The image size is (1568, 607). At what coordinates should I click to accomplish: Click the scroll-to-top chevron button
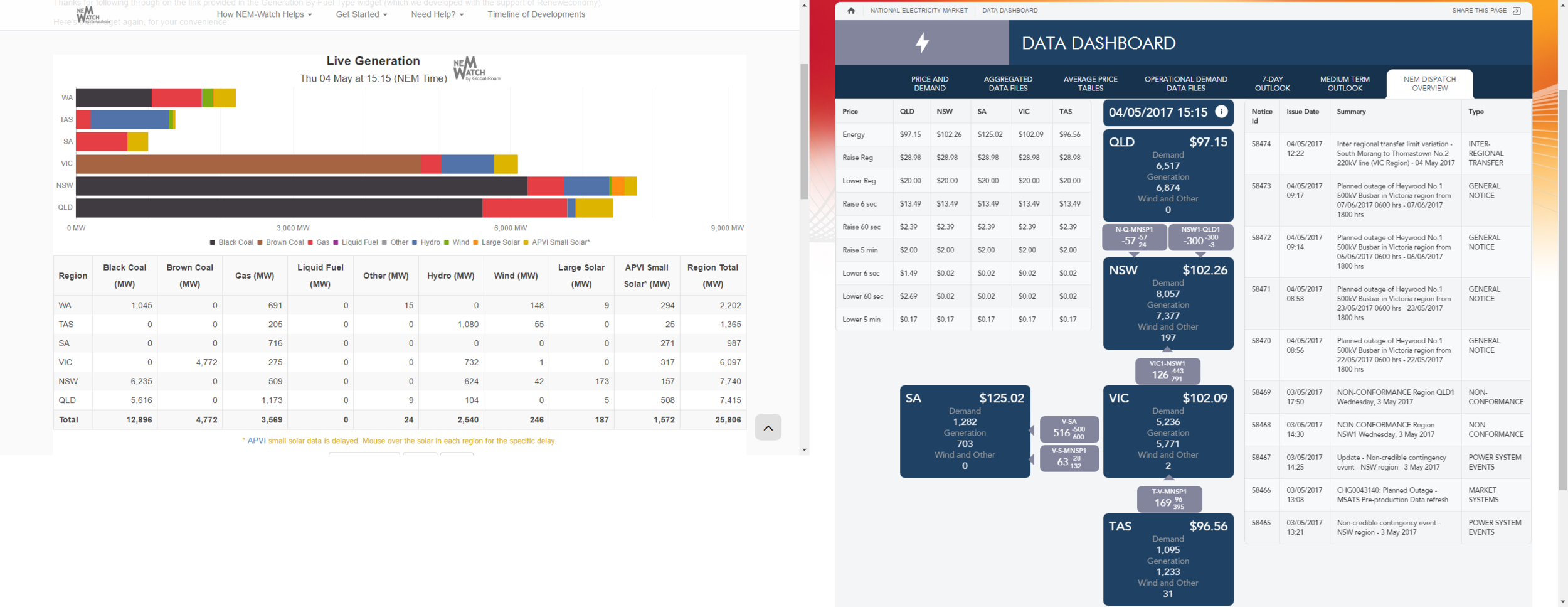(x=768, y=427)
